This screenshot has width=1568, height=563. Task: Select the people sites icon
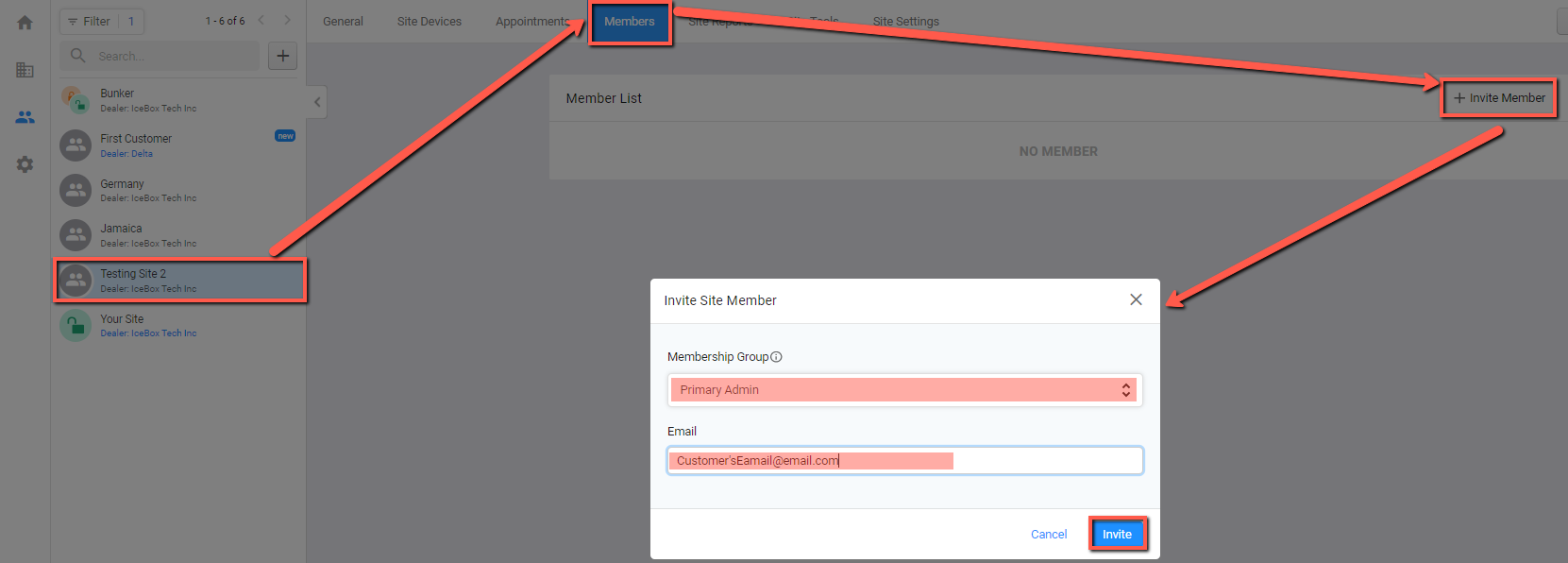tap(25, 117)
